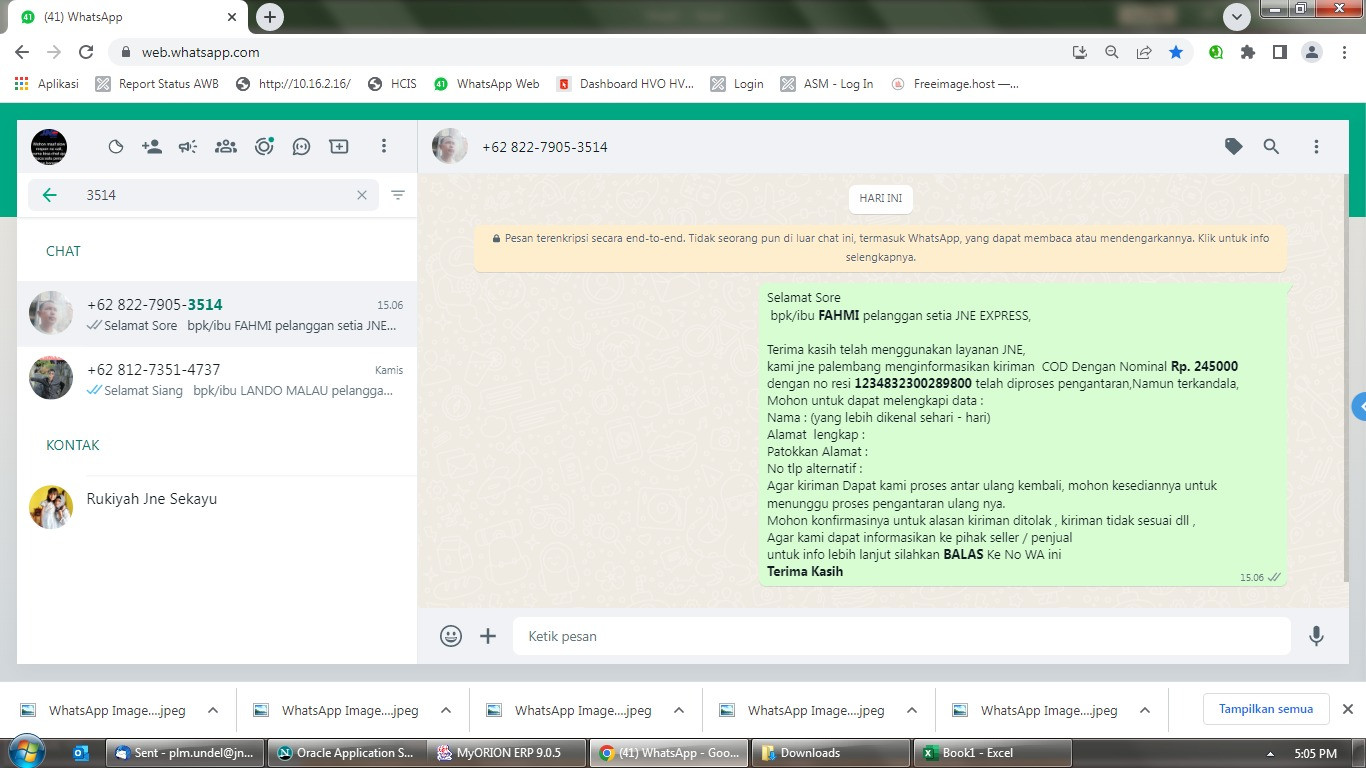Screen dimensions: 1366x768
Task: Open the Aplikasi bookmarks shortcut
Action: [x=46, y=84]
